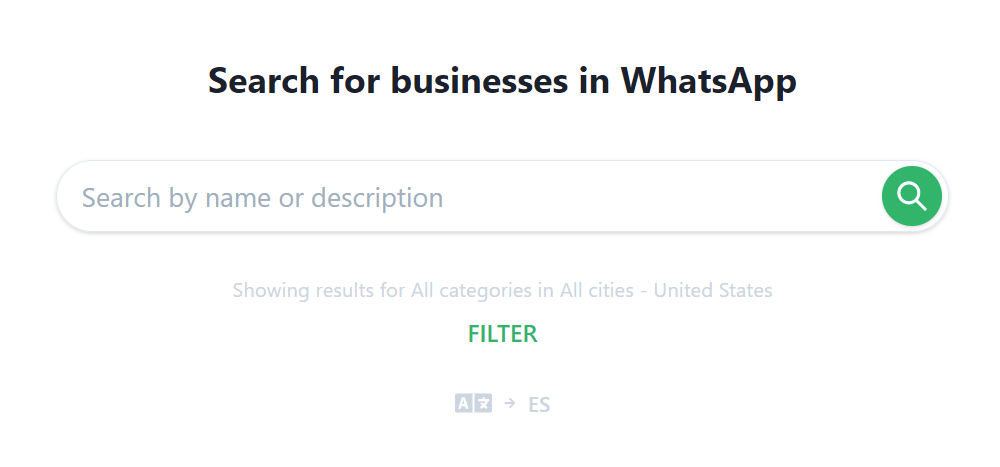Open the FILTER options
Image resolution: width=1000 pixels, height=467 pixels.
click(x=503, y=334)
